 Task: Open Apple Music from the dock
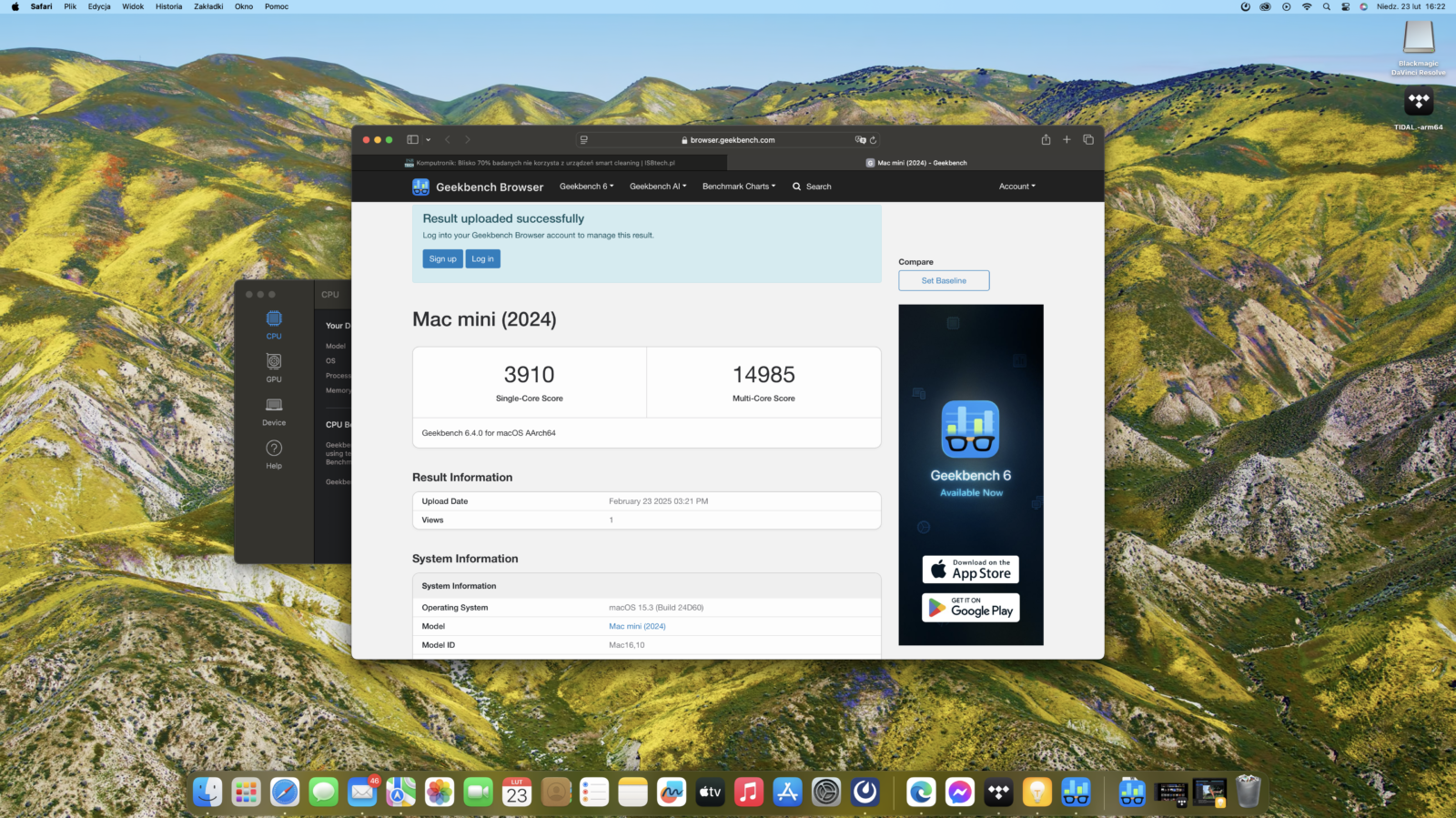(x=748, y=793)
